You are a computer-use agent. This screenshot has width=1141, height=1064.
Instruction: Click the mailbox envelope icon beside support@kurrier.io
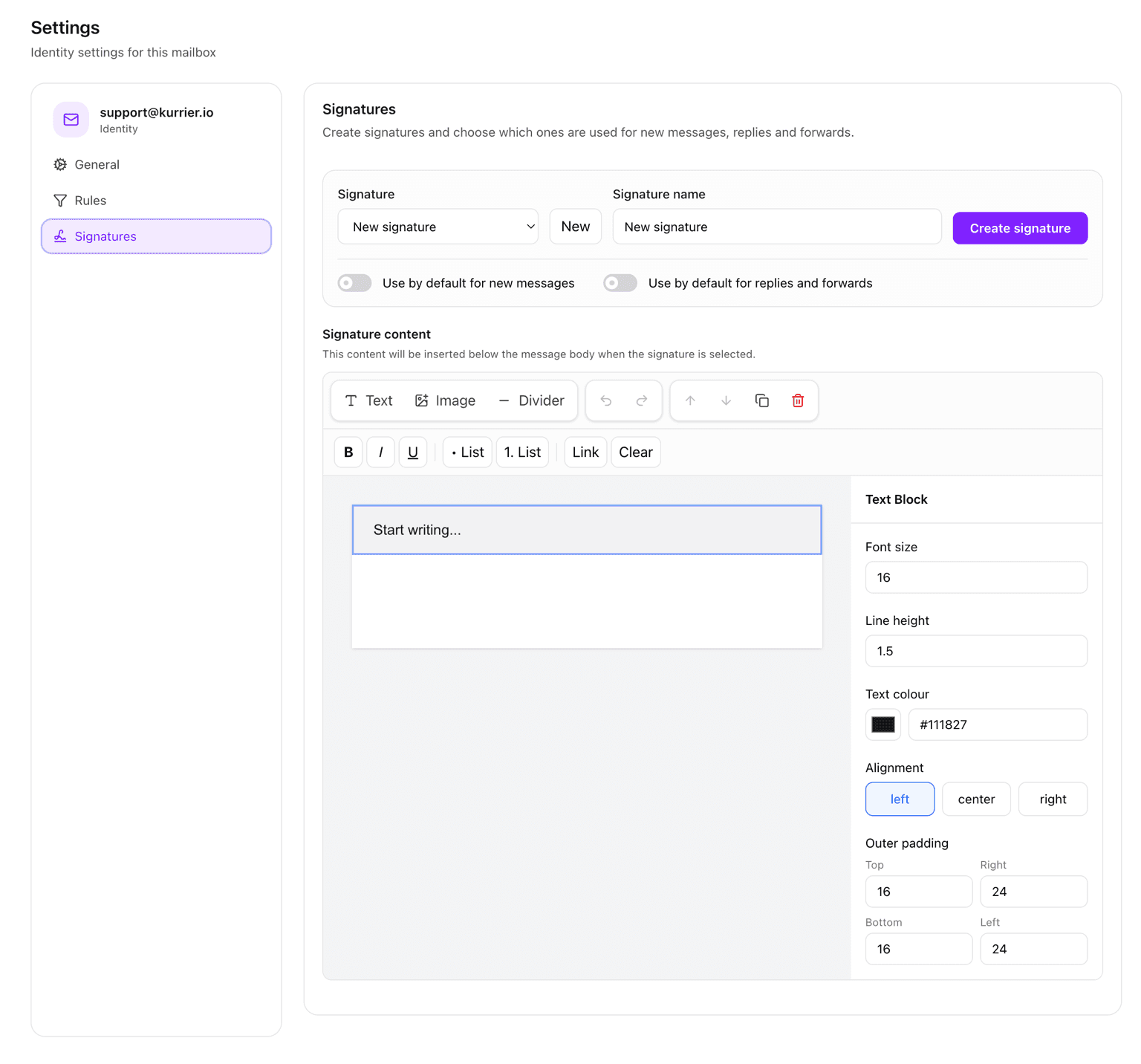(71, 120)
